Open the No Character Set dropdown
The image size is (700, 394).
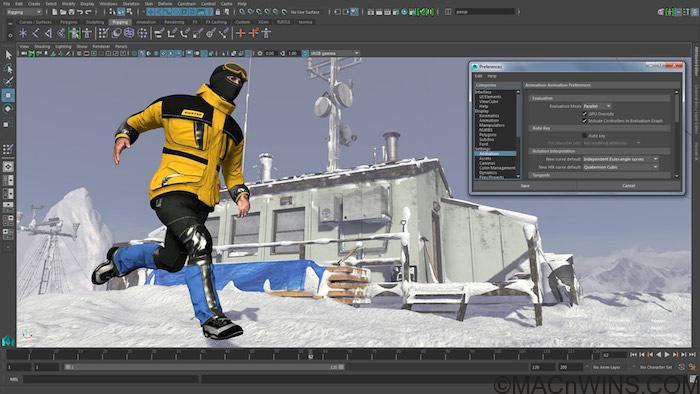656,367
